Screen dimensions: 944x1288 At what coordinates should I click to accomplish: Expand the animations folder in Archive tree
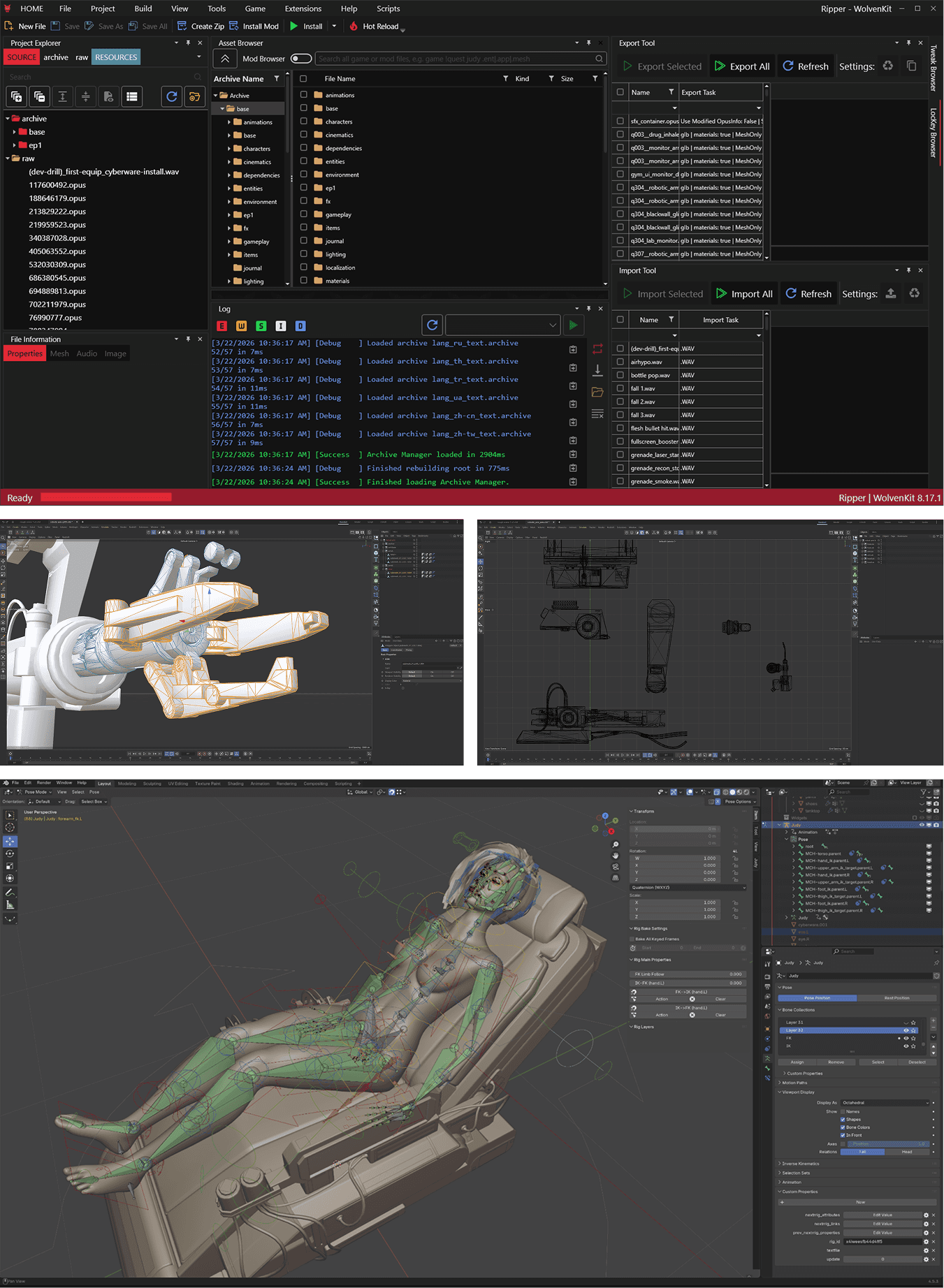click(x=229, y=122)
